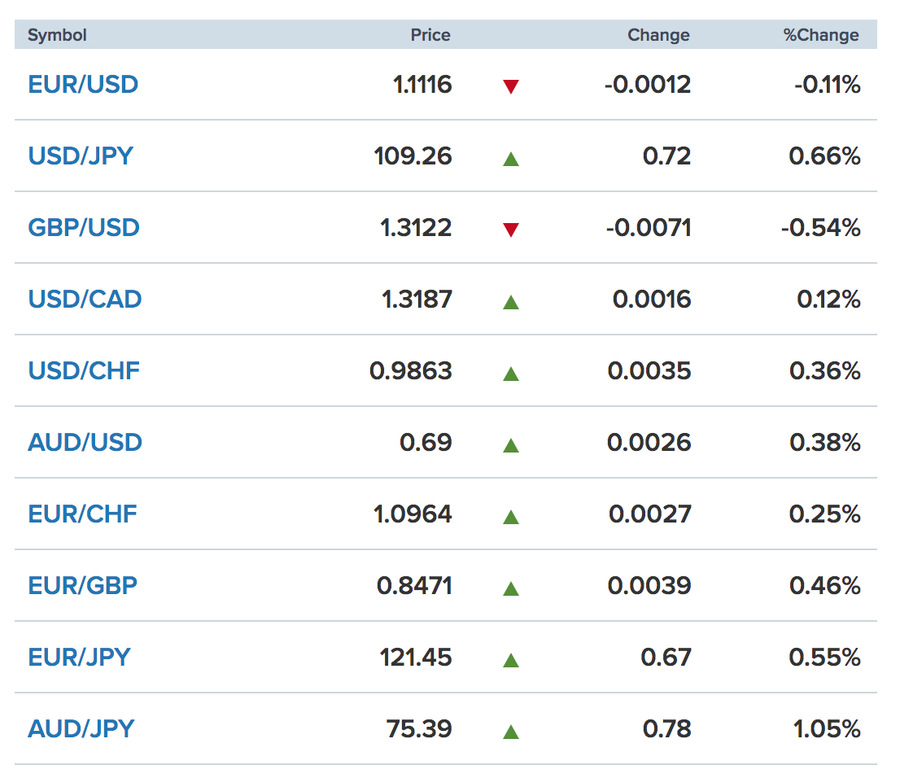This screenshot has height=783, width=900.
Task: Open the EUR/JPY currency pair
Action: pos(79,658)
